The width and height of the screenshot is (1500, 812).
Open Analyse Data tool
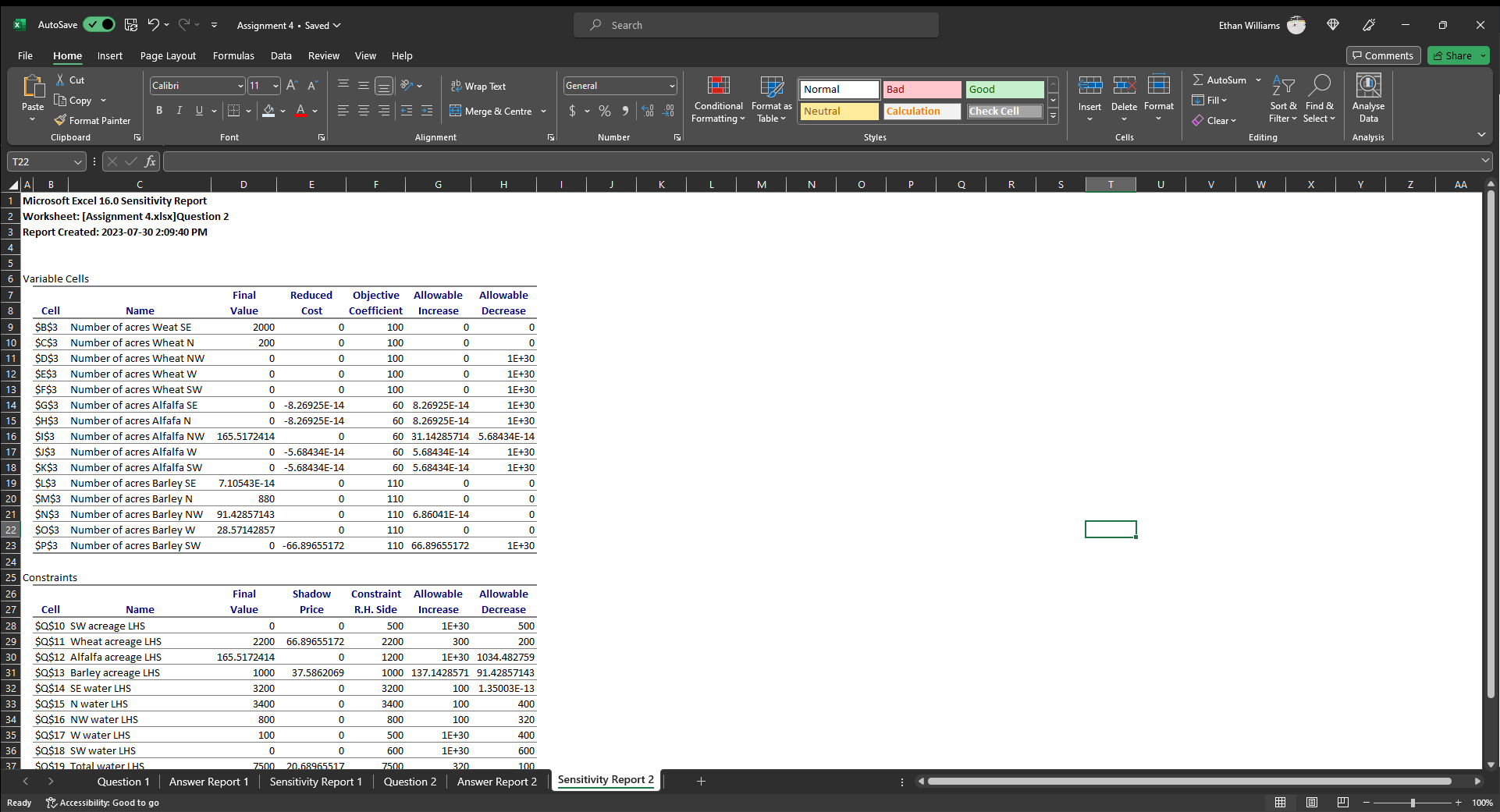[x=1368, y=98]
